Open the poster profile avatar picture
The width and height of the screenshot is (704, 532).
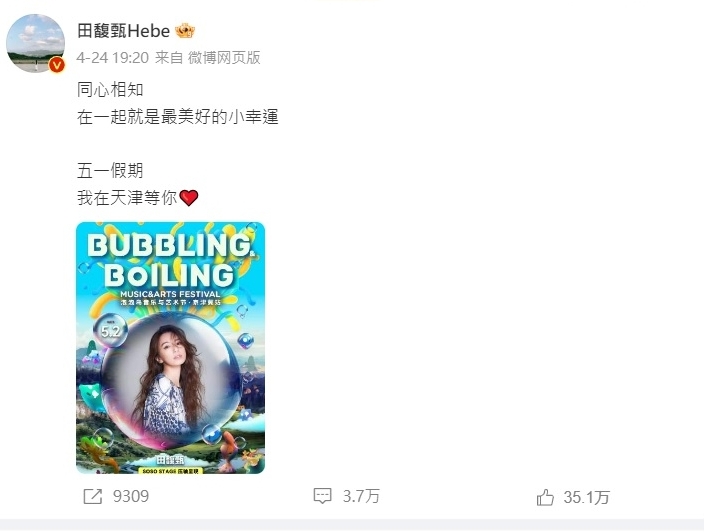tap(35, 43)
